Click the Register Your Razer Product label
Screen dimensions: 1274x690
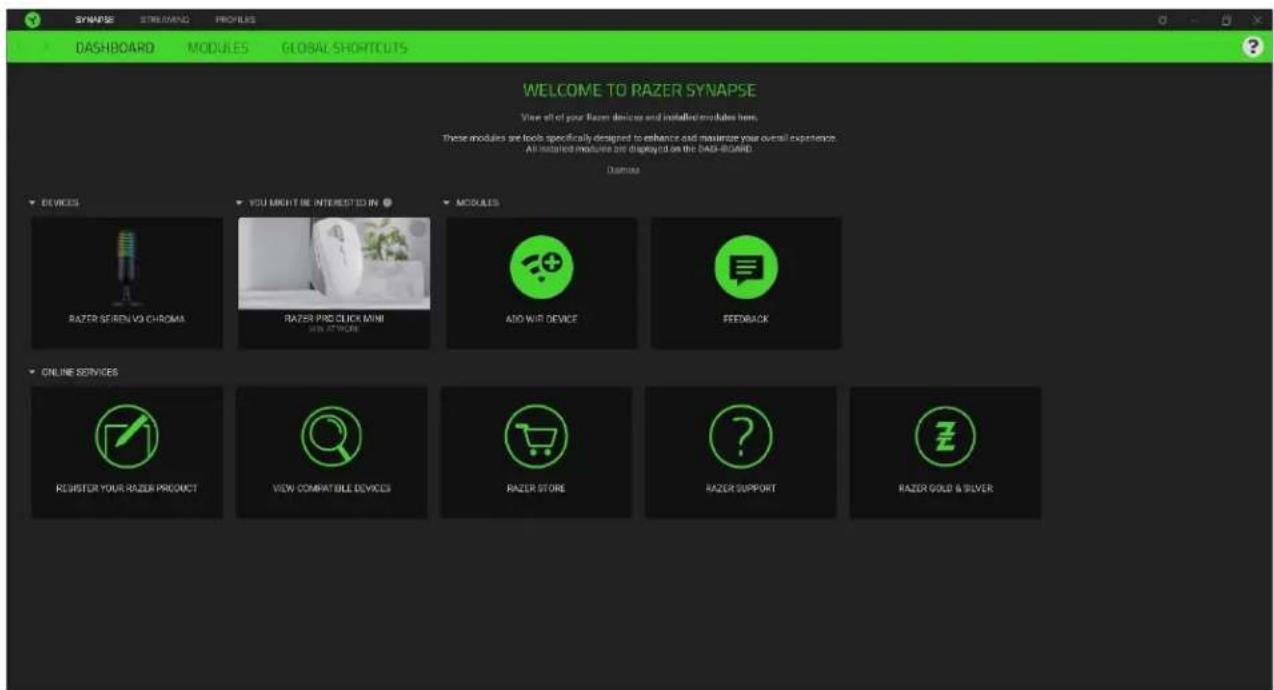pyautogui.click(x=127, y=489)
